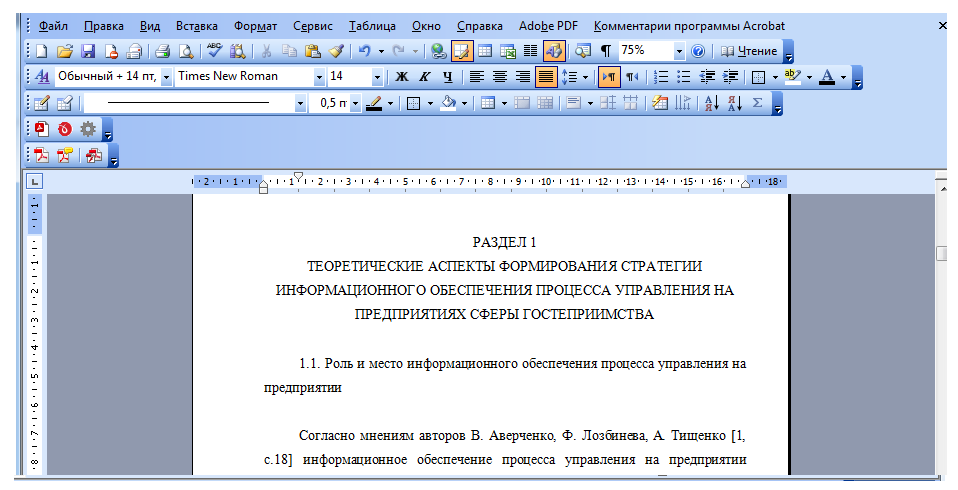Open the Формат menu

(255, 26)
